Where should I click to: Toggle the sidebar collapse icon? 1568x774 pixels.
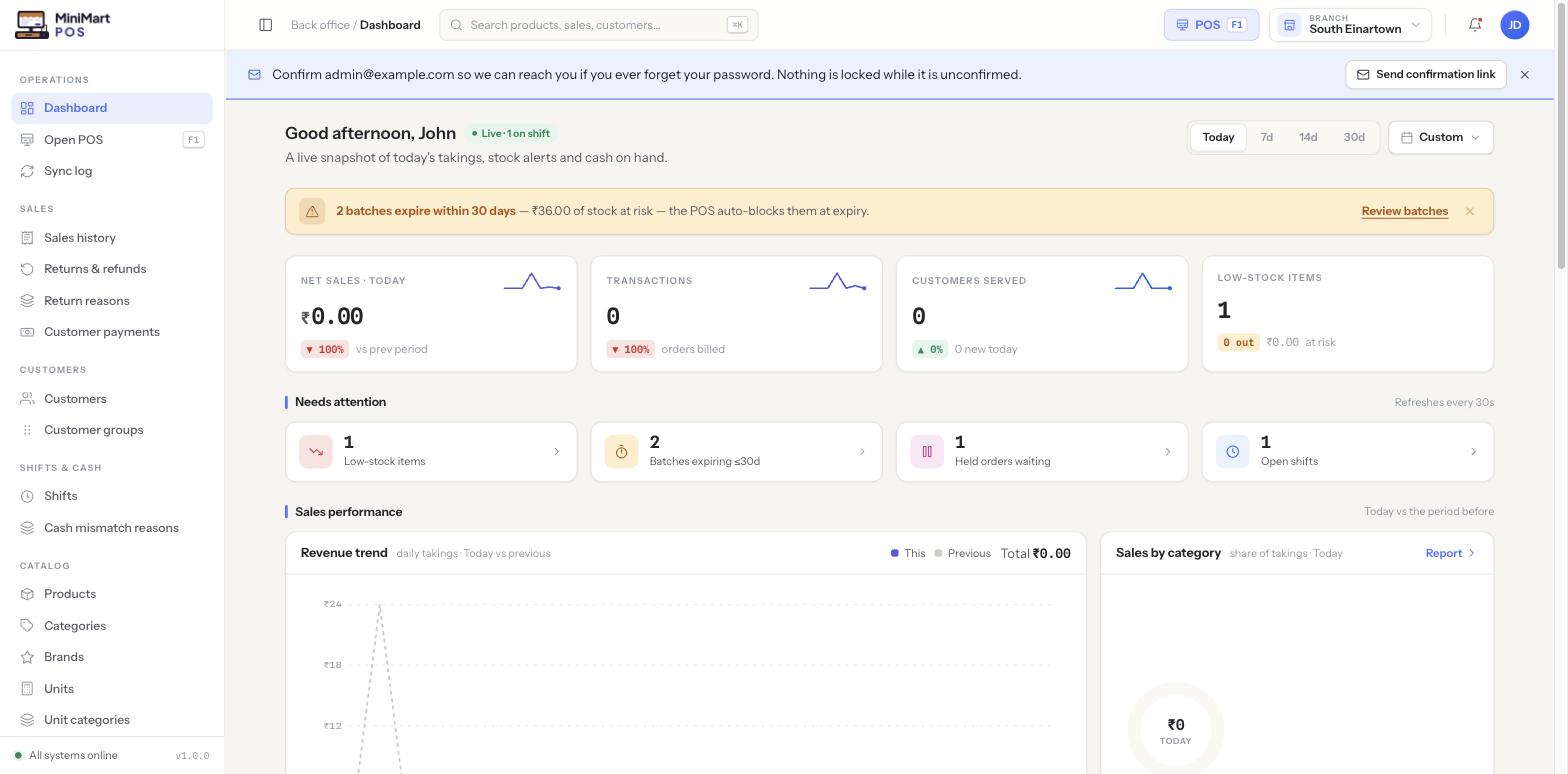pyautogui.click(x=266, y=25)
